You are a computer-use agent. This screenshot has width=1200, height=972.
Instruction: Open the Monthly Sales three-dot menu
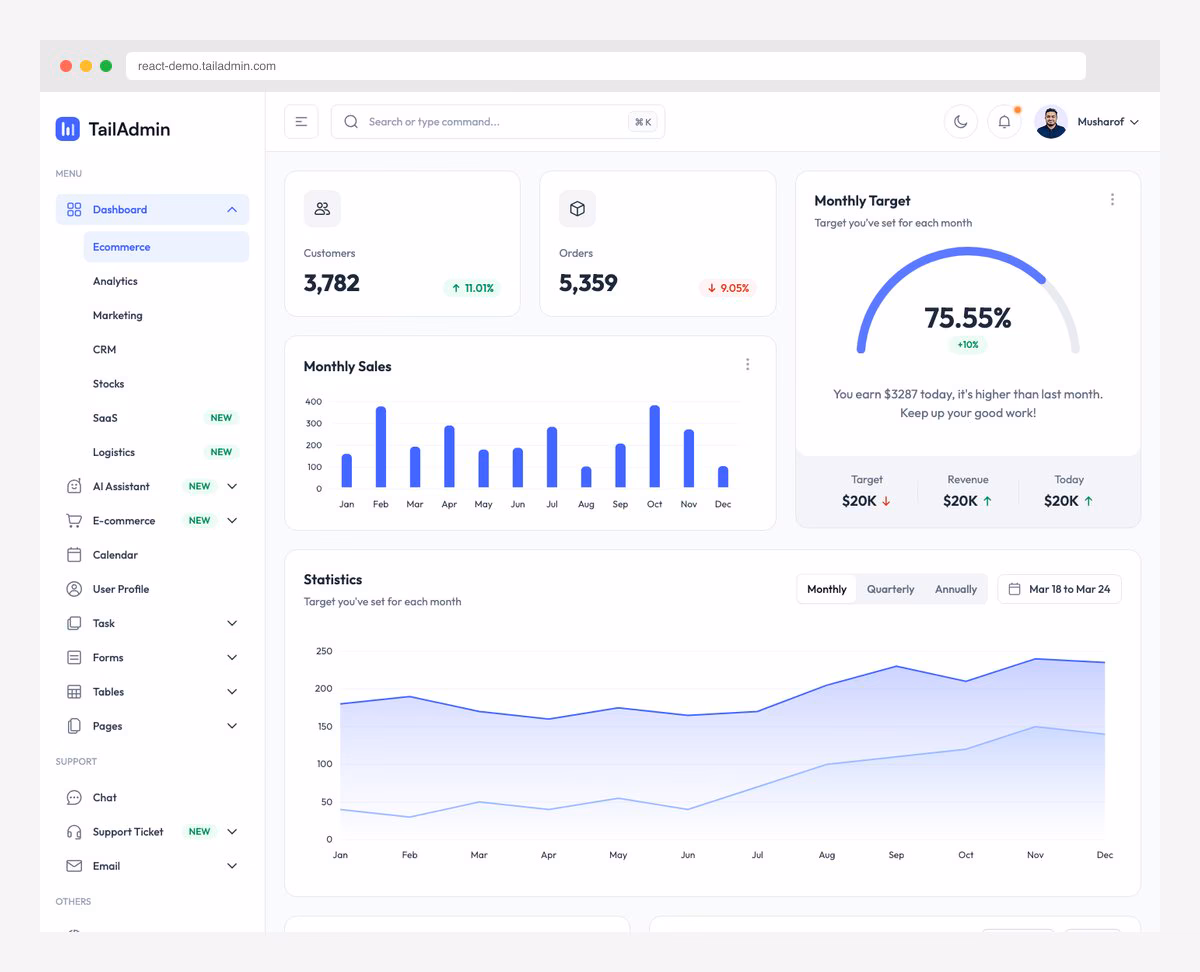[x=747, y=364]
